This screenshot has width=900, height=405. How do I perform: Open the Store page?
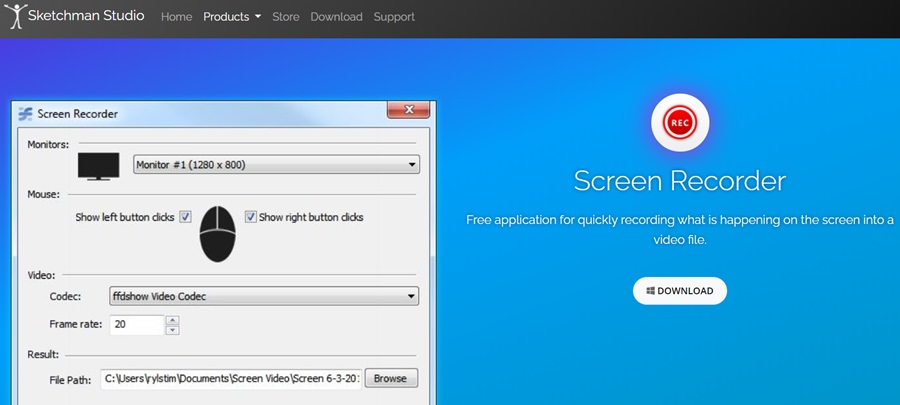coord(286,17)
